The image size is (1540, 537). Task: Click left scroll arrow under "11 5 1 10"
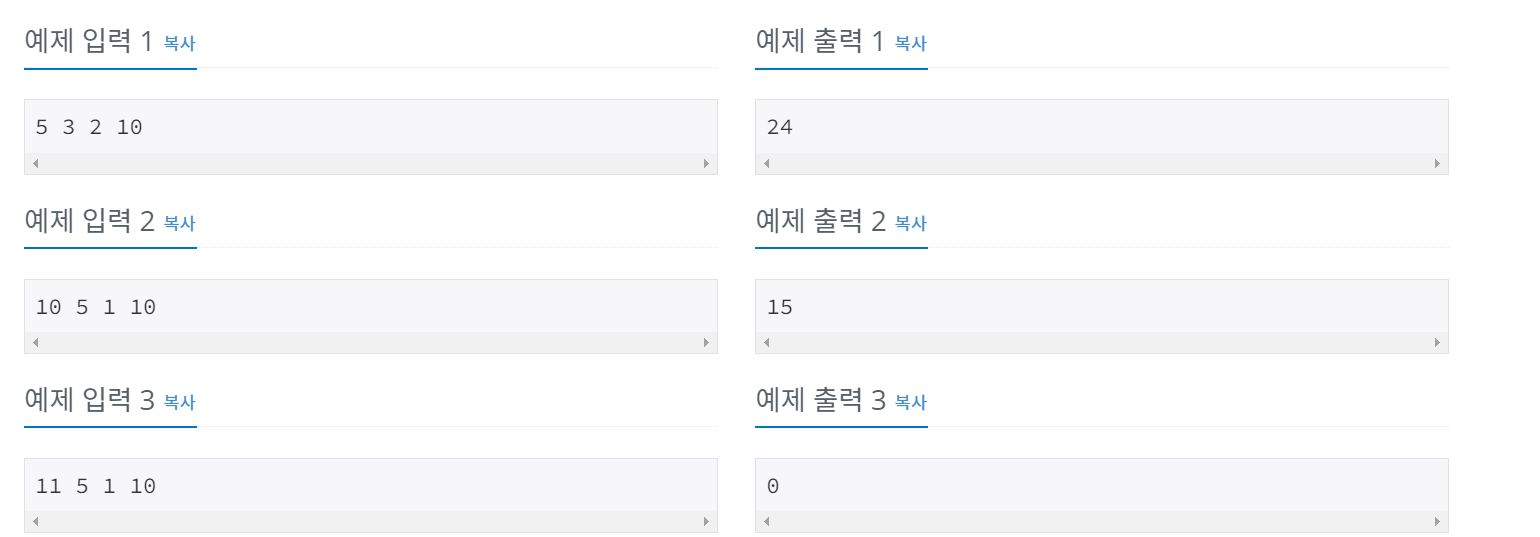36,522
